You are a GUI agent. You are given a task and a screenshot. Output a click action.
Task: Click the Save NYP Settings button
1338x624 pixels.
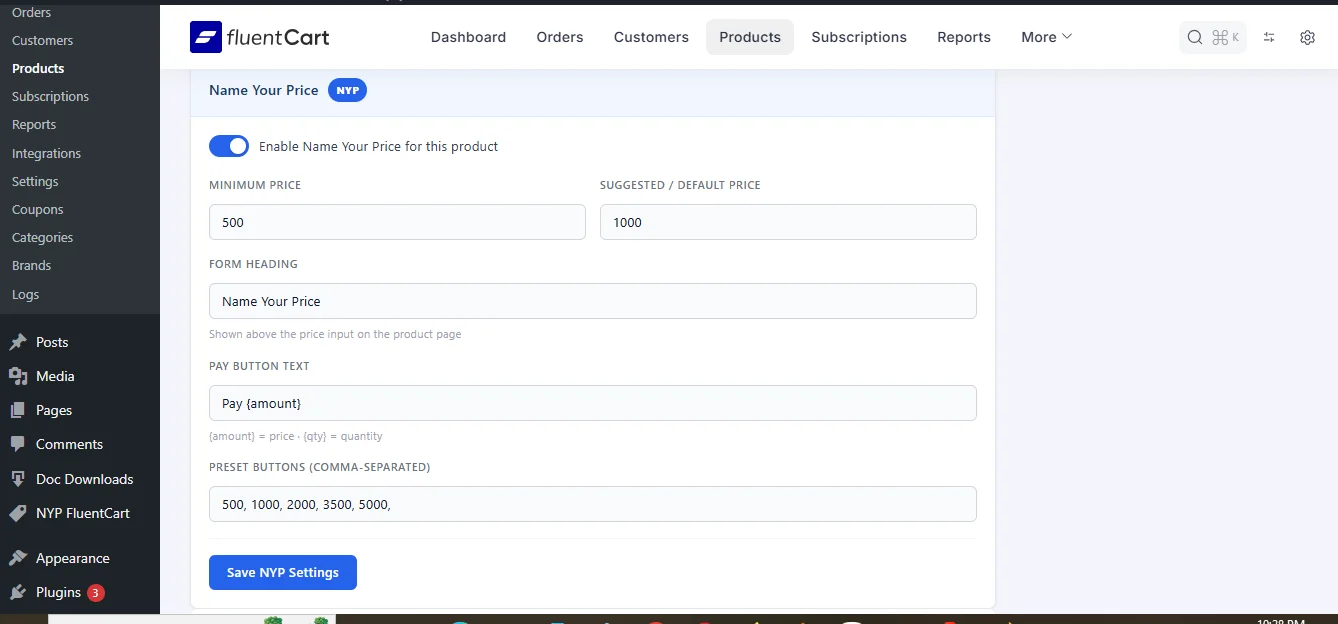tap(283, 572)
